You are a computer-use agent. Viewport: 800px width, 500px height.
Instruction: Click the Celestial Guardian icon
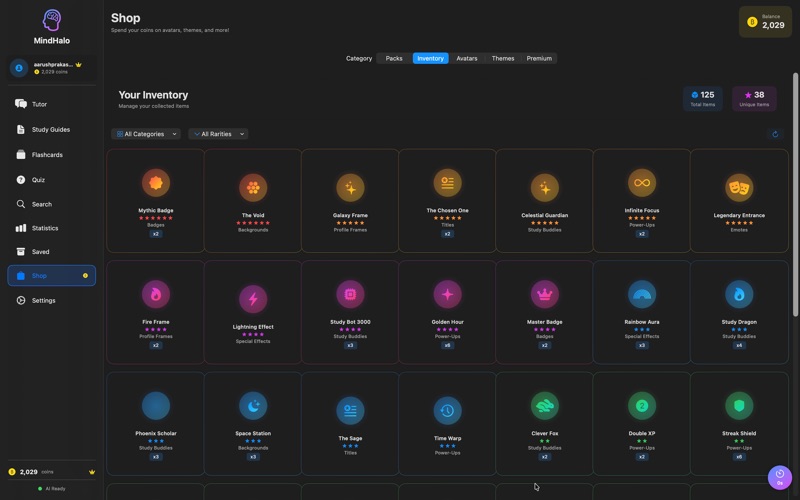point(544,187)
